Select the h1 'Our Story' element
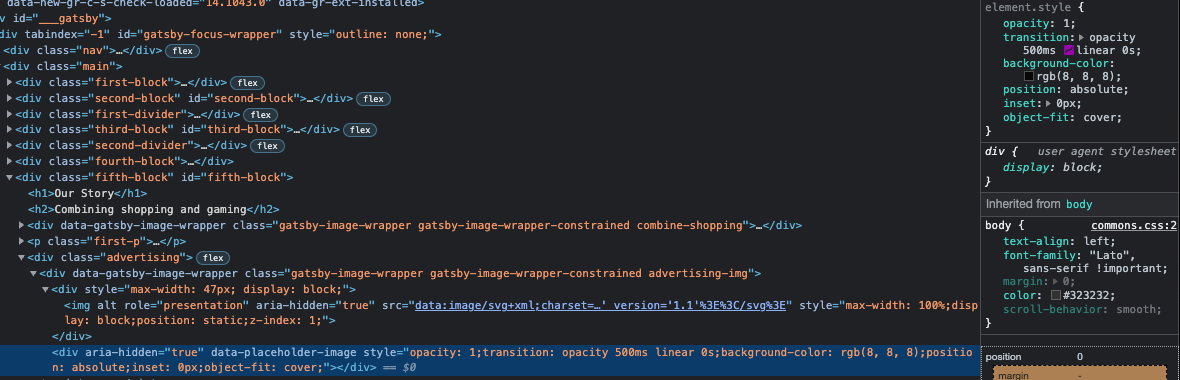 pos(87,193)
